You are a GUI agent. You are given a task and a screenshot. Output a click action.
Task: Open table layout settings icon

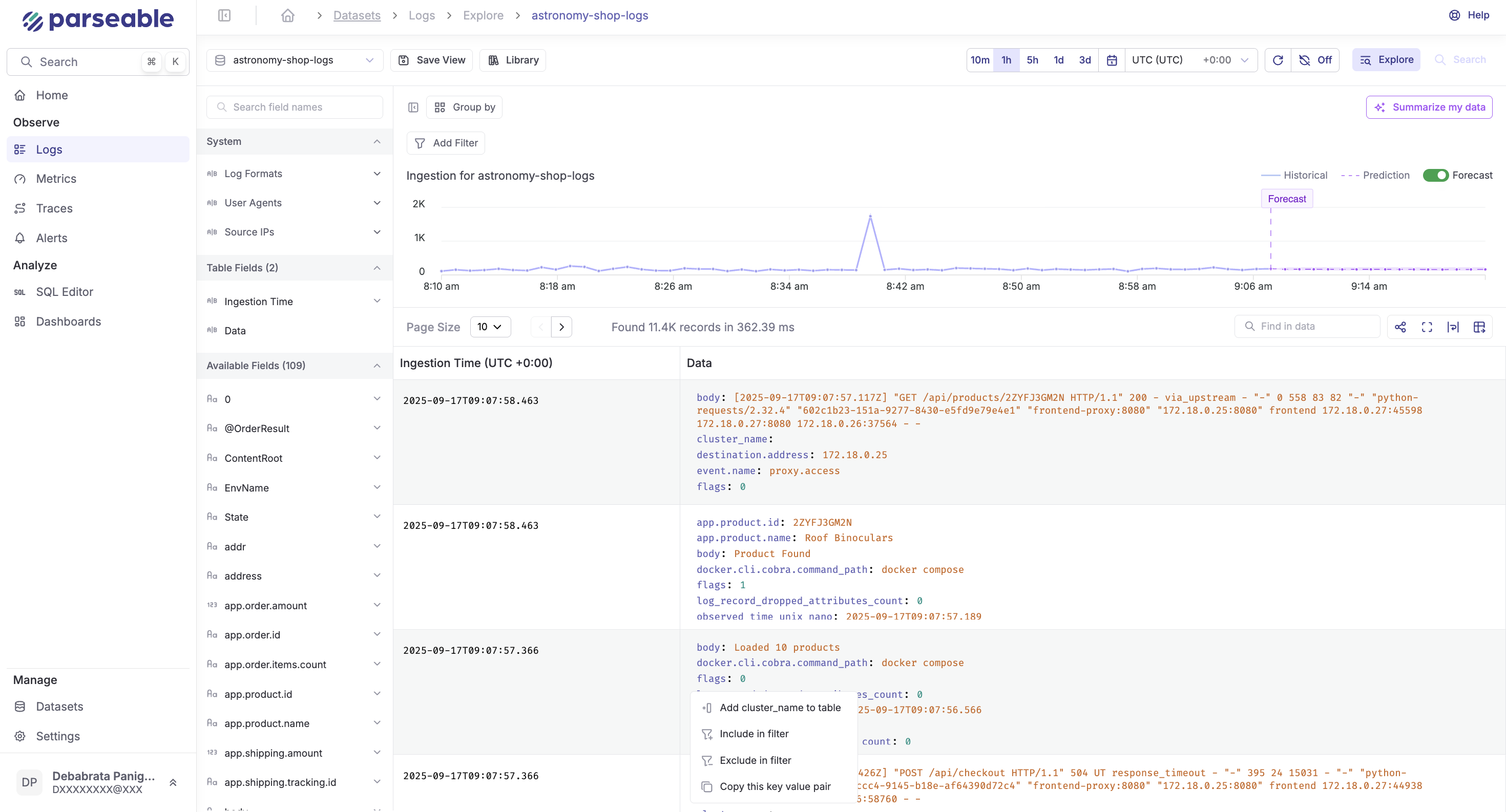(x=1479, y=327)
